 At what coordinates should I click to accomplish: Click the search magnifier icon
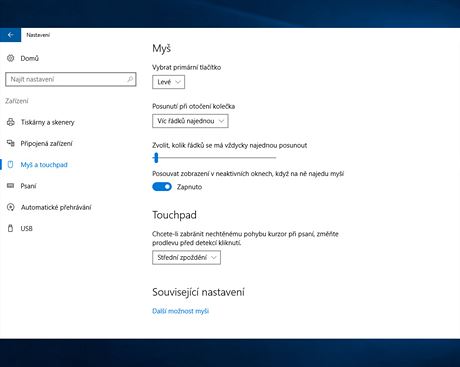[130, 79]
